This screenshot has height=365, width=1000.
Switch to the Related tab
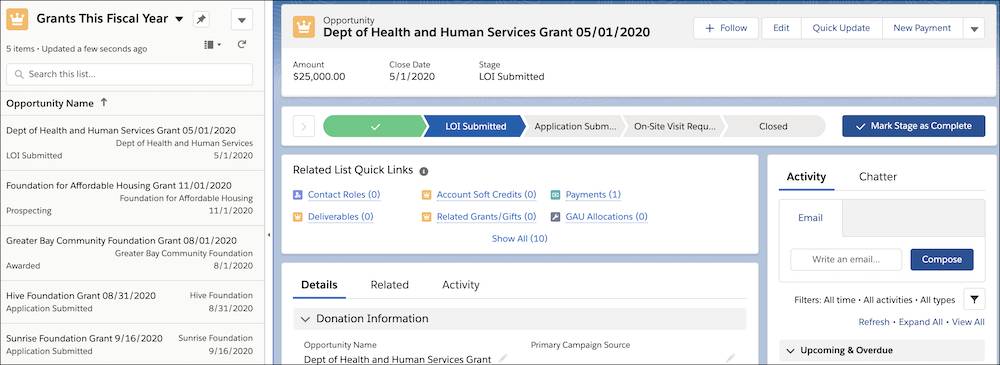[390, 285]
